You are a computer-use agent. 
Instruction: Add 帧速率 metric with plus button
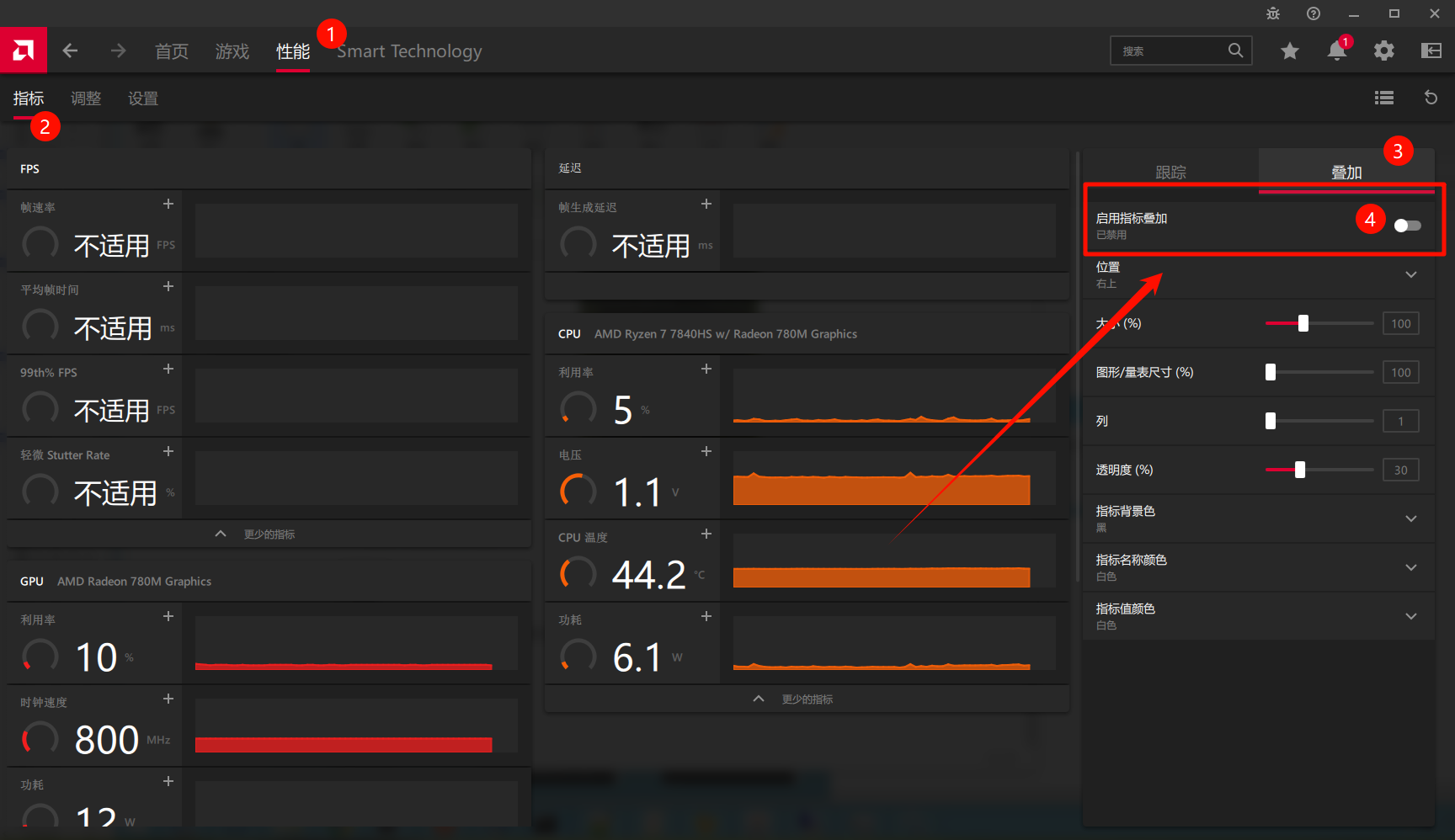pos(168,205)
